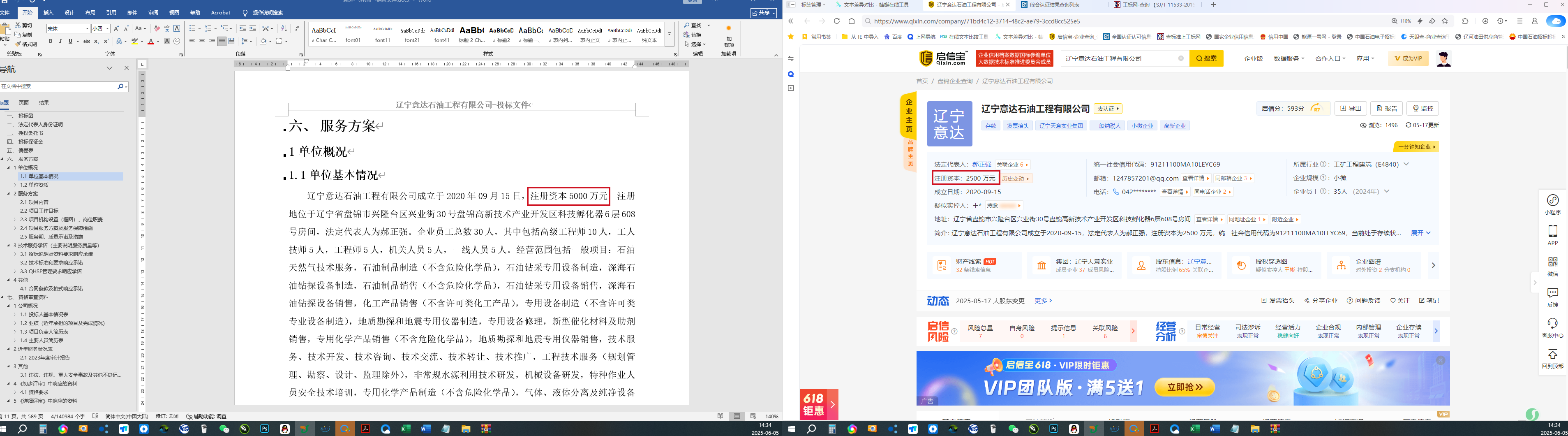Click the 共享 share button in Word
This screenshot has height=436, width=1568.
(x=763, y=13)
